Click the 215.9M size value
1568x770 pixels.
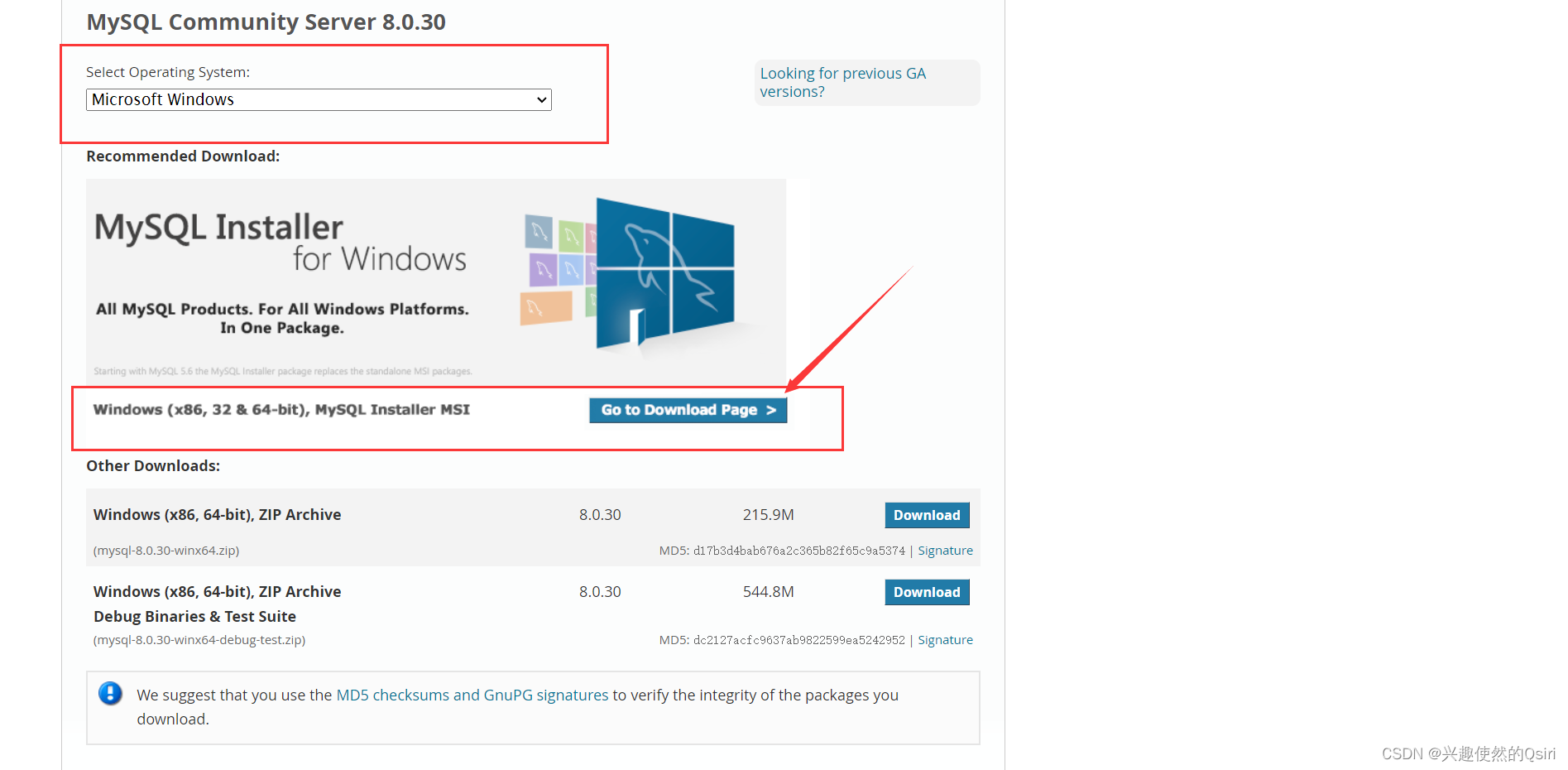[768, 515]
